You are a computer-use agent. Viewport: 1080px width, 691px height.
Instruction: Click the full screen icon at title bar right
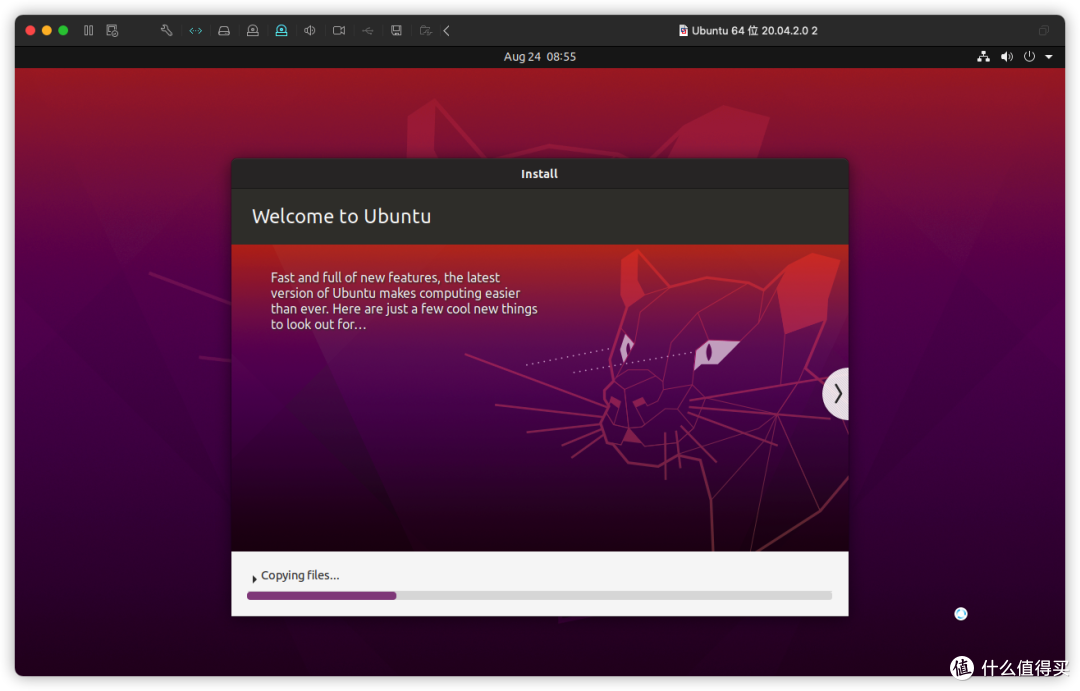point(1044,30)
